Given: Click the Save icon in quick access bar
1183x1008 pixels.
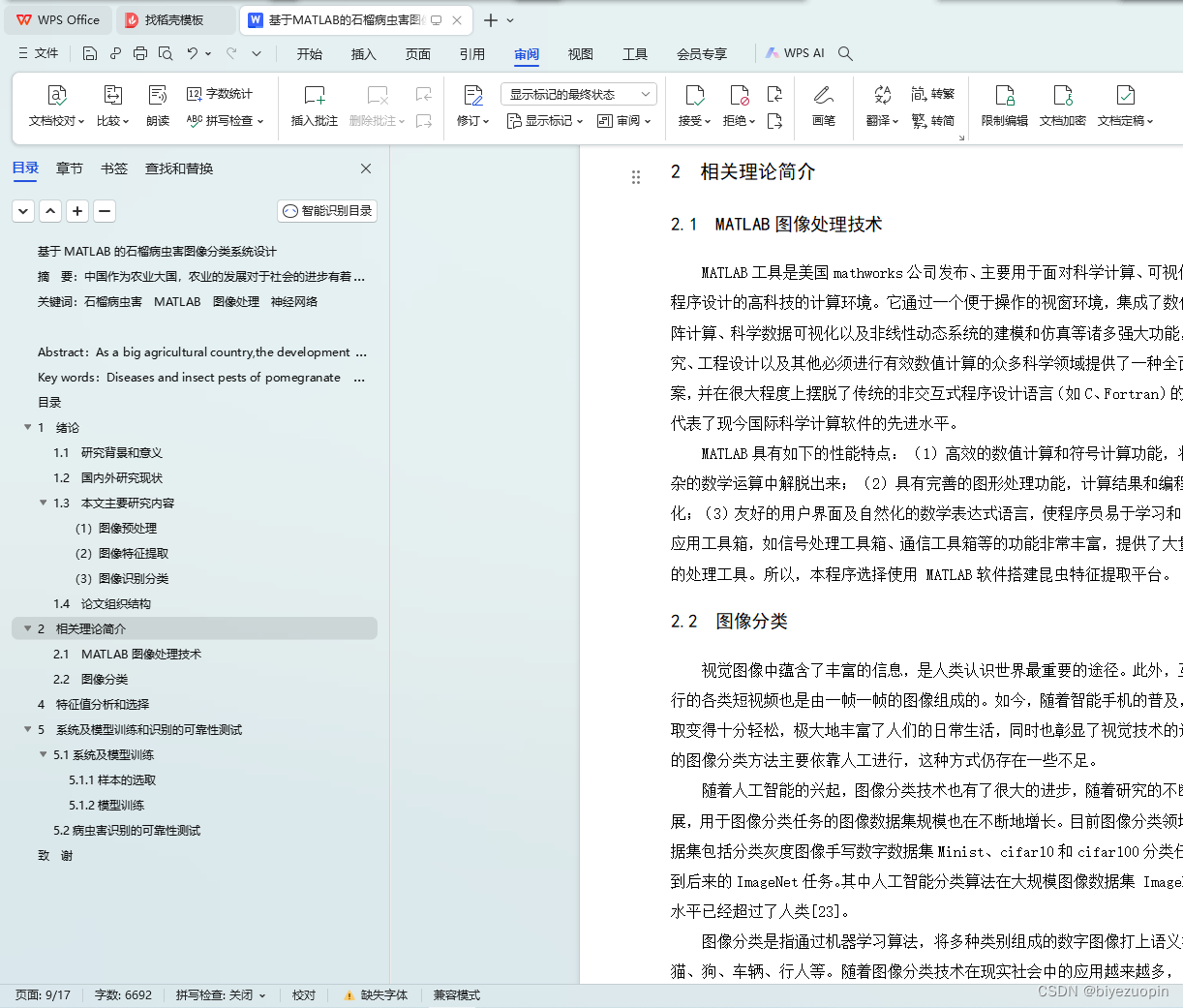Looking at the screenshot, I should point(90,53).
